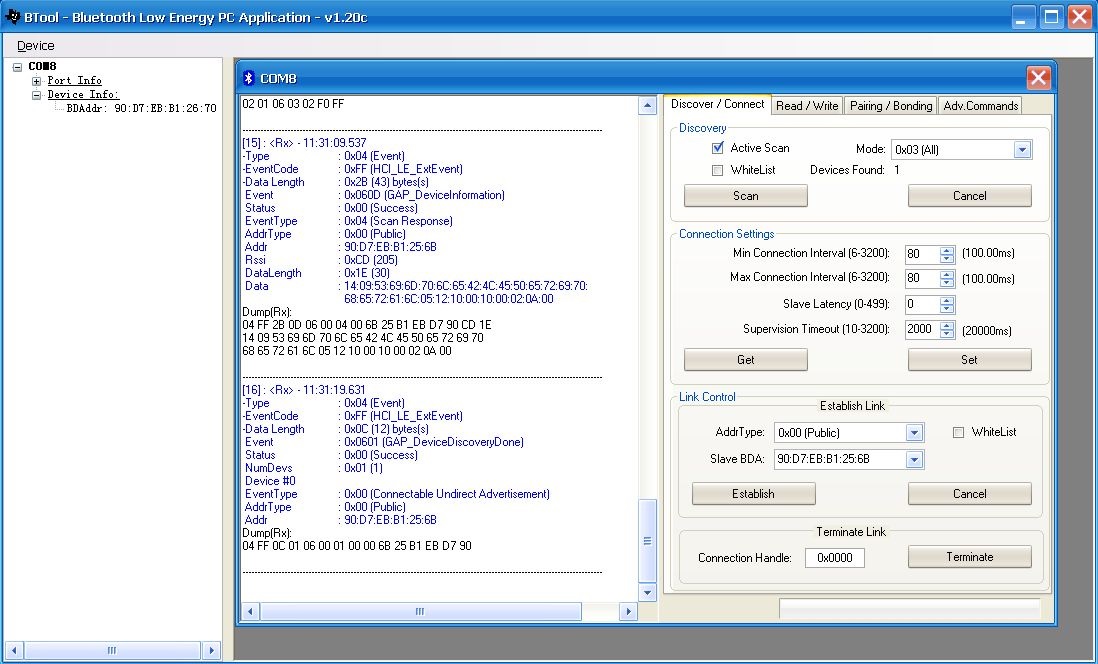Screen dimensions: 1098x664
Task: Click the log horizontal scrollbar thumb
Action: pos(420,611)
